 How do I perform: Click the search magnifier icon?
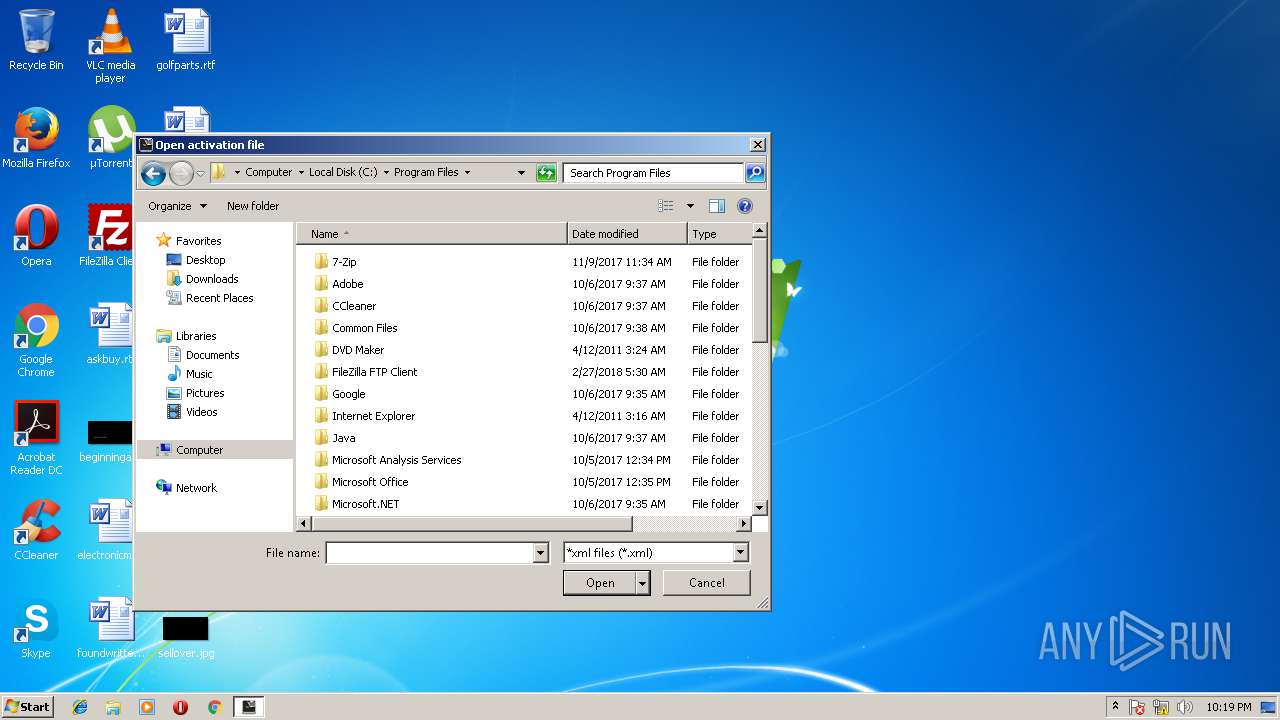pos(755,173)
